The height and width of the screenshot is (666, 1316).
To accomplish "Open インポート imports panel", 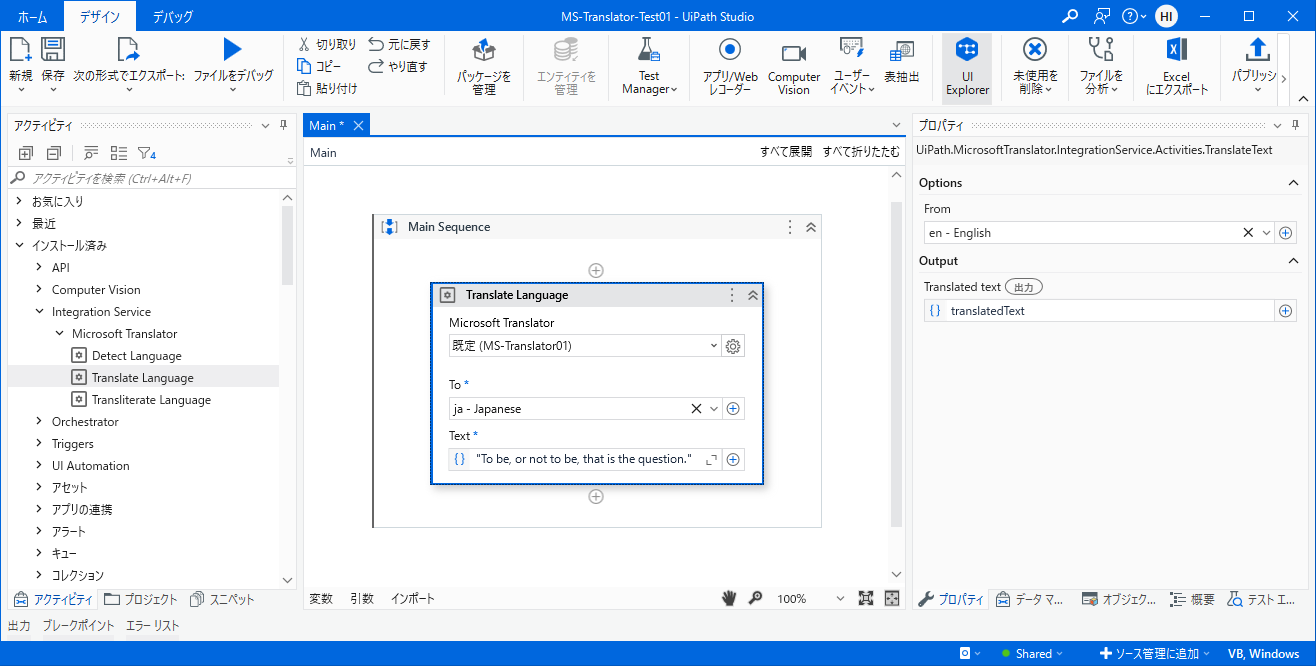I will [x=413, y=599].
